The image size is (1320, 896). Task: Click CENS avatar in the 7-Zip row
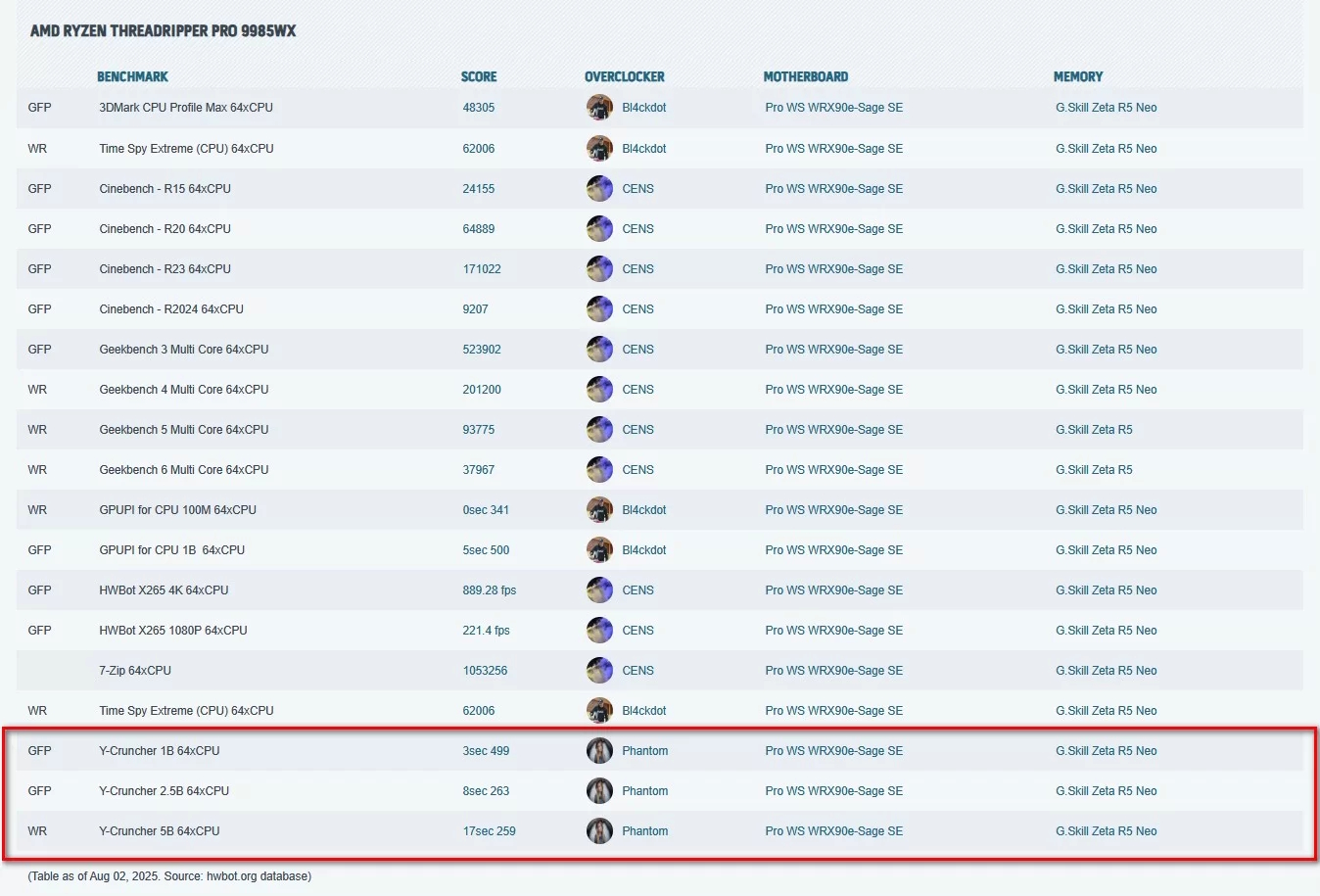(599, 671)
